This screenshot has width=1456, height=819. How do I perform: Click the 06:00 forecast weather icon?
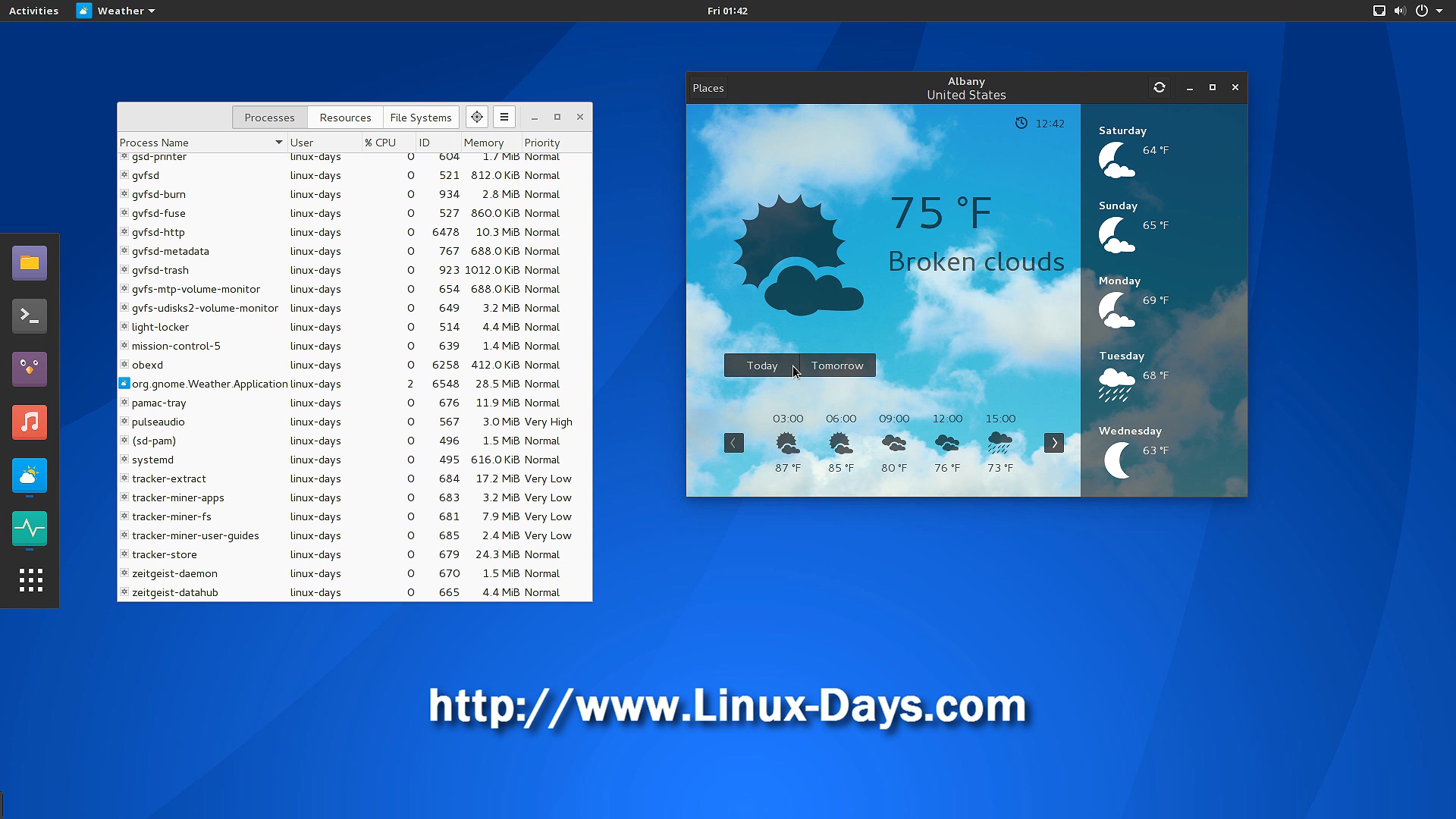(x=840, y=443)
